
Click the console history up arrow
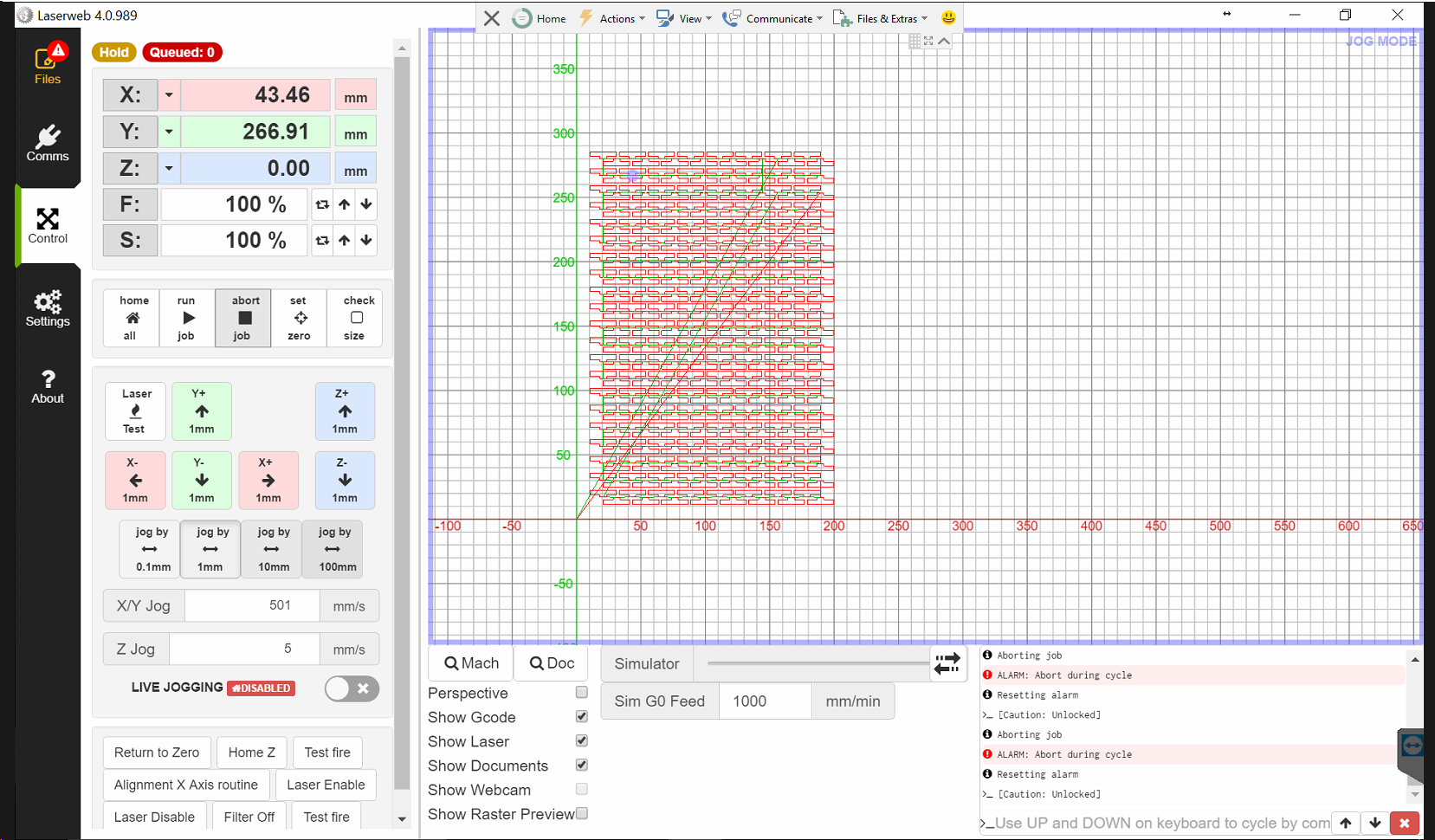[1346, 823]
